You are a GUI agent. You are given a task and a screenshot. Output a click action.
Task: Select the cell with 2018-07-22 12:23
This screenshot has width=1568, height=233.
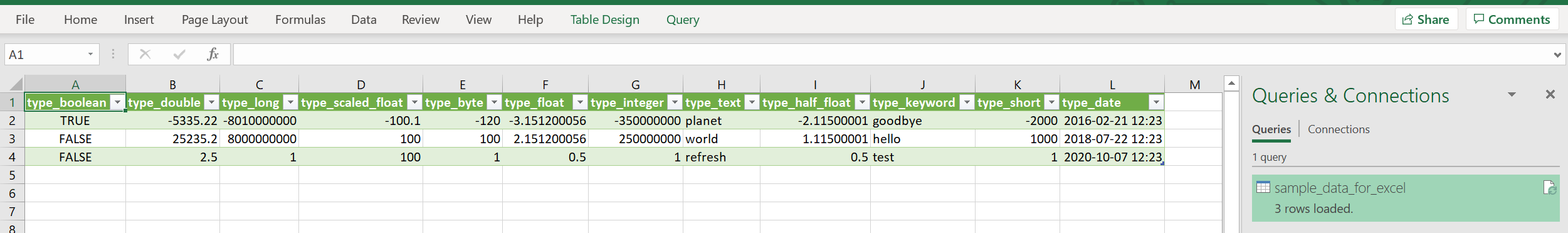pyautogui.click(x=1112, y=139)
